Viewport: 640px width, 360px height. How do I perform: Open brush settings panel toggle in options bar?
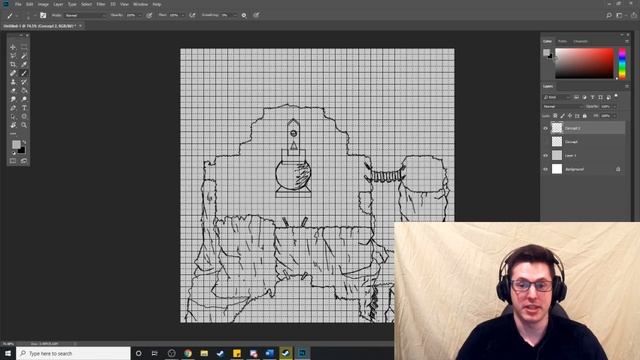43,15
